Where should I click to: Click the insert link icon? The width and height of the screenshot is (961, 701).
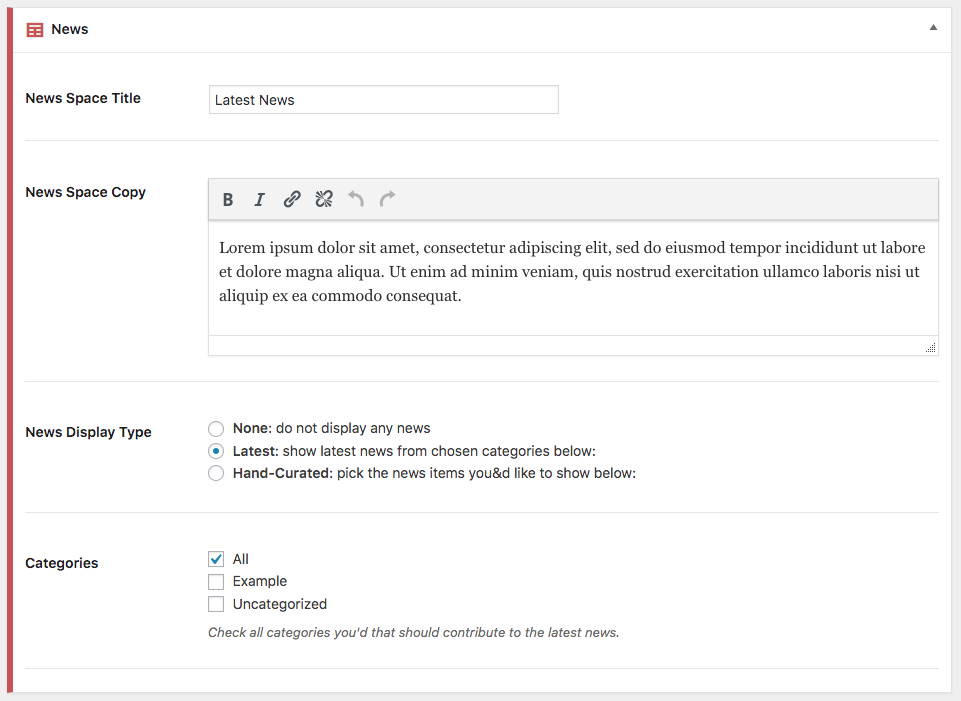(x=292, y=199)
